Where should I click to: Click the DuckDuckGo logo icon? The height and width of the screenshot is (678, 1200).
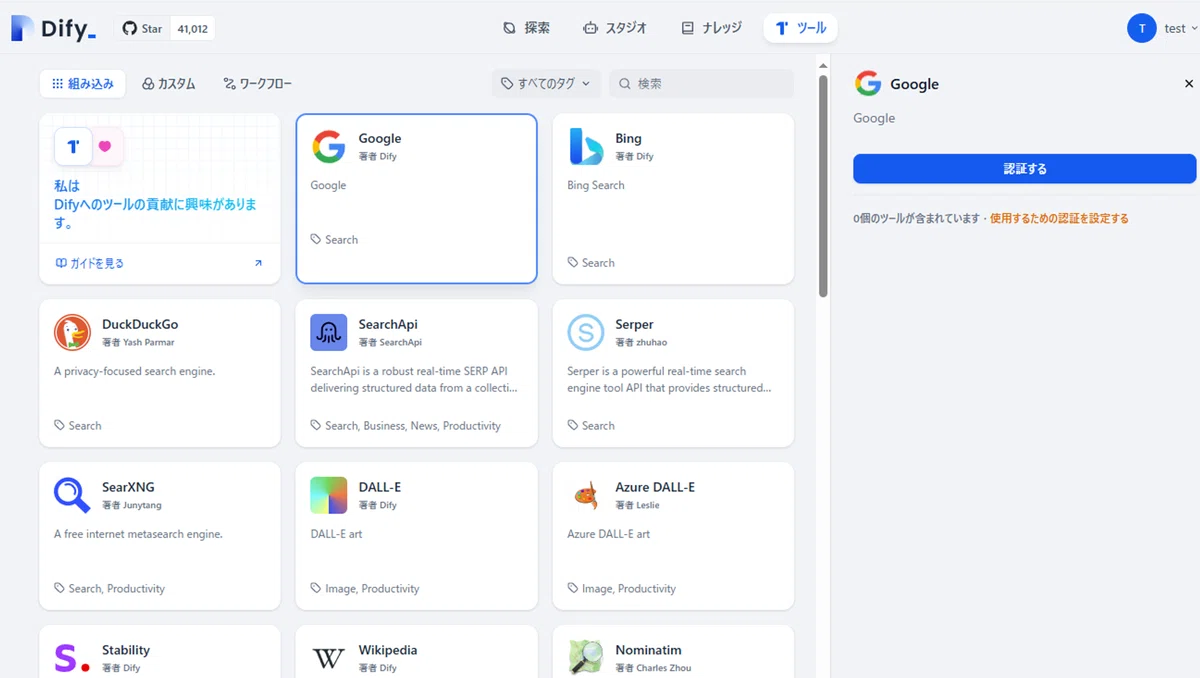[x=72, y=332]
